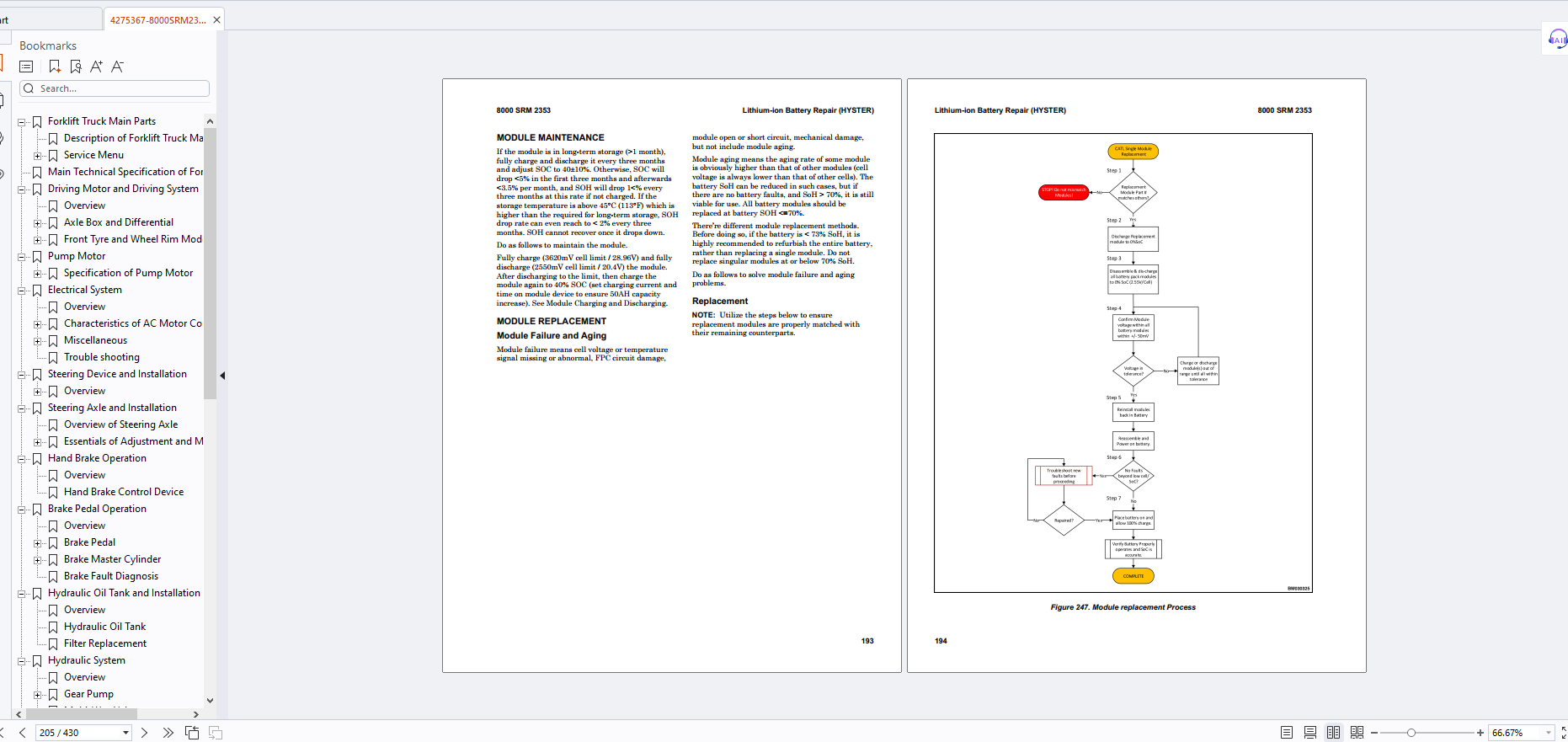Select the 4275367-8000SRM23 document tab
The width and height of the screenshot is (1568, 742).
[157, 20]
